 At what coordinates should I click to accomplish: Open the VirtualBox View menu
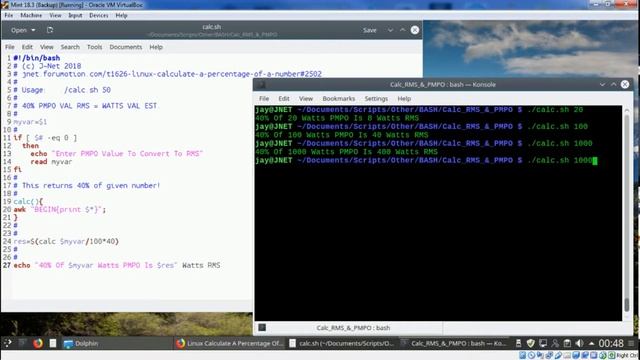(56, 16)
